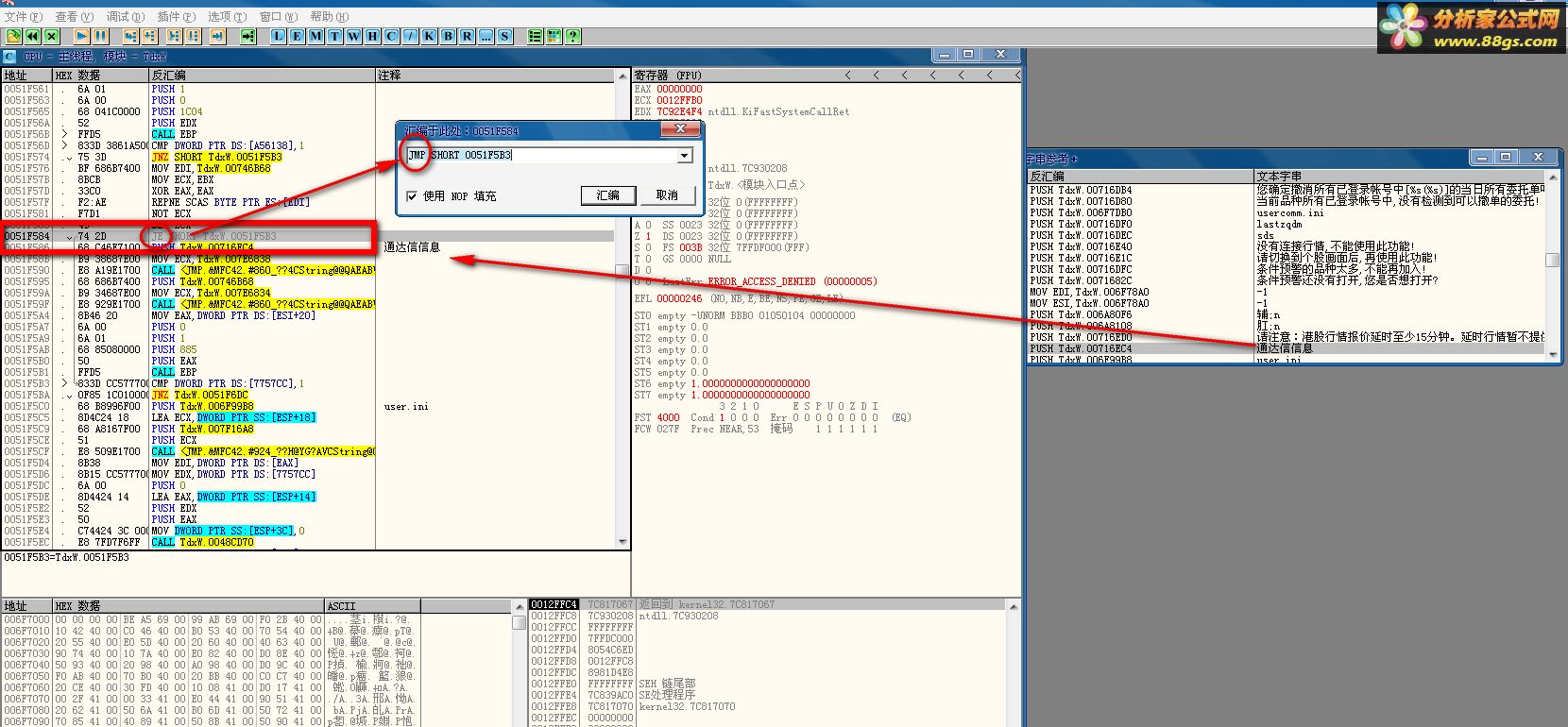Click the Go to address icon

(x=248, y=36)
